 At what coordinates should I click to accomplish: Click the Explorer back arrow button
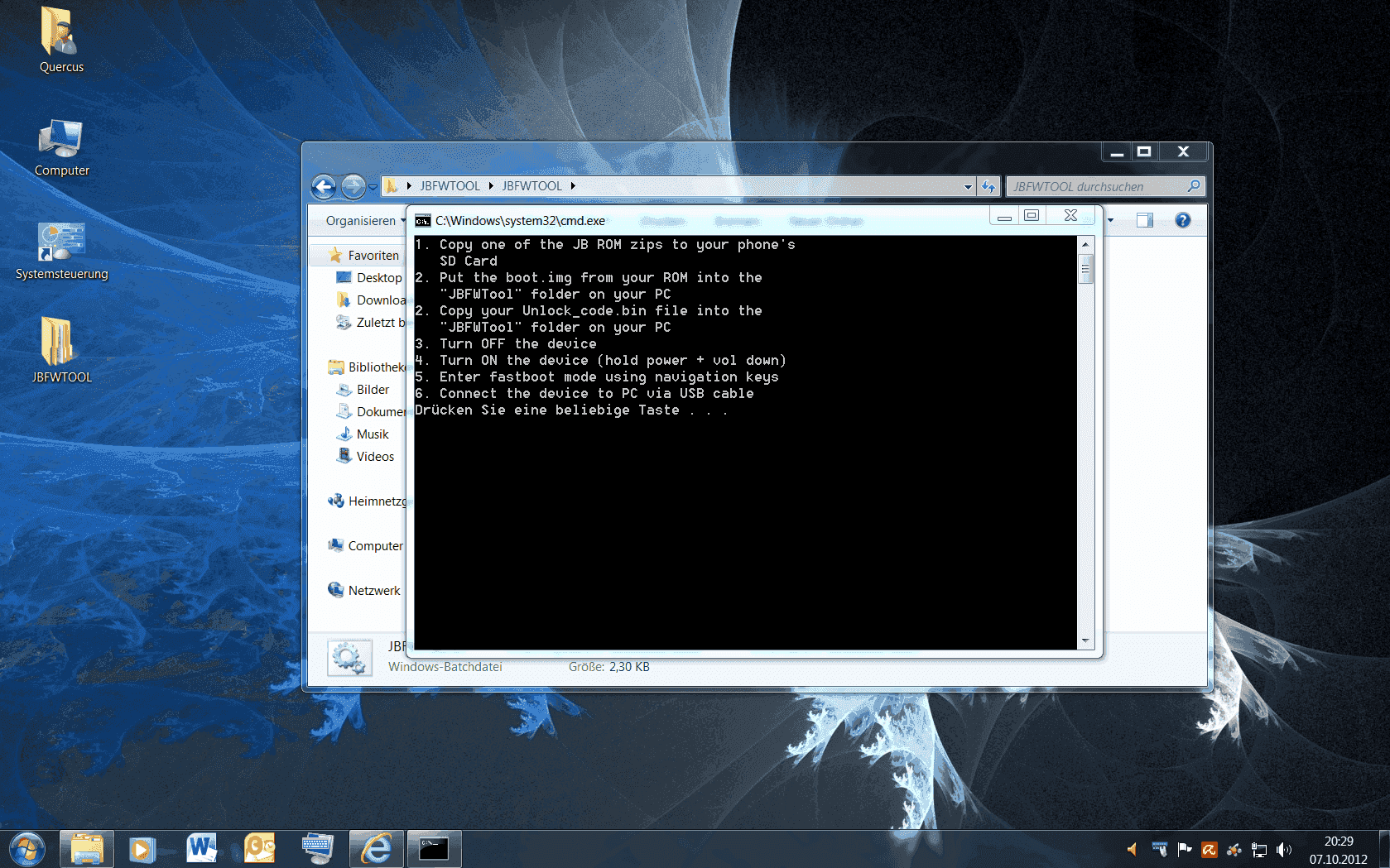[x=324, y=187]
